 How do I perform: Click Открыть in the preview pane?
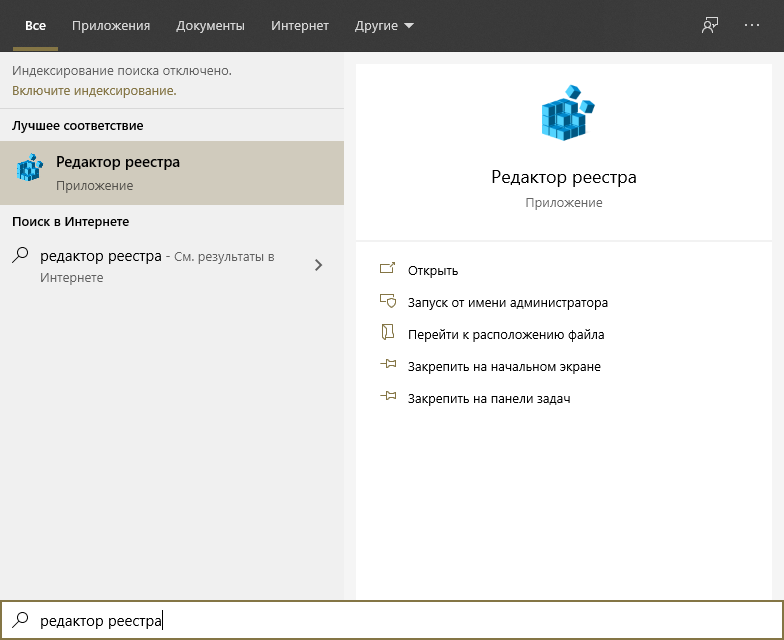[x=432, y=270]
